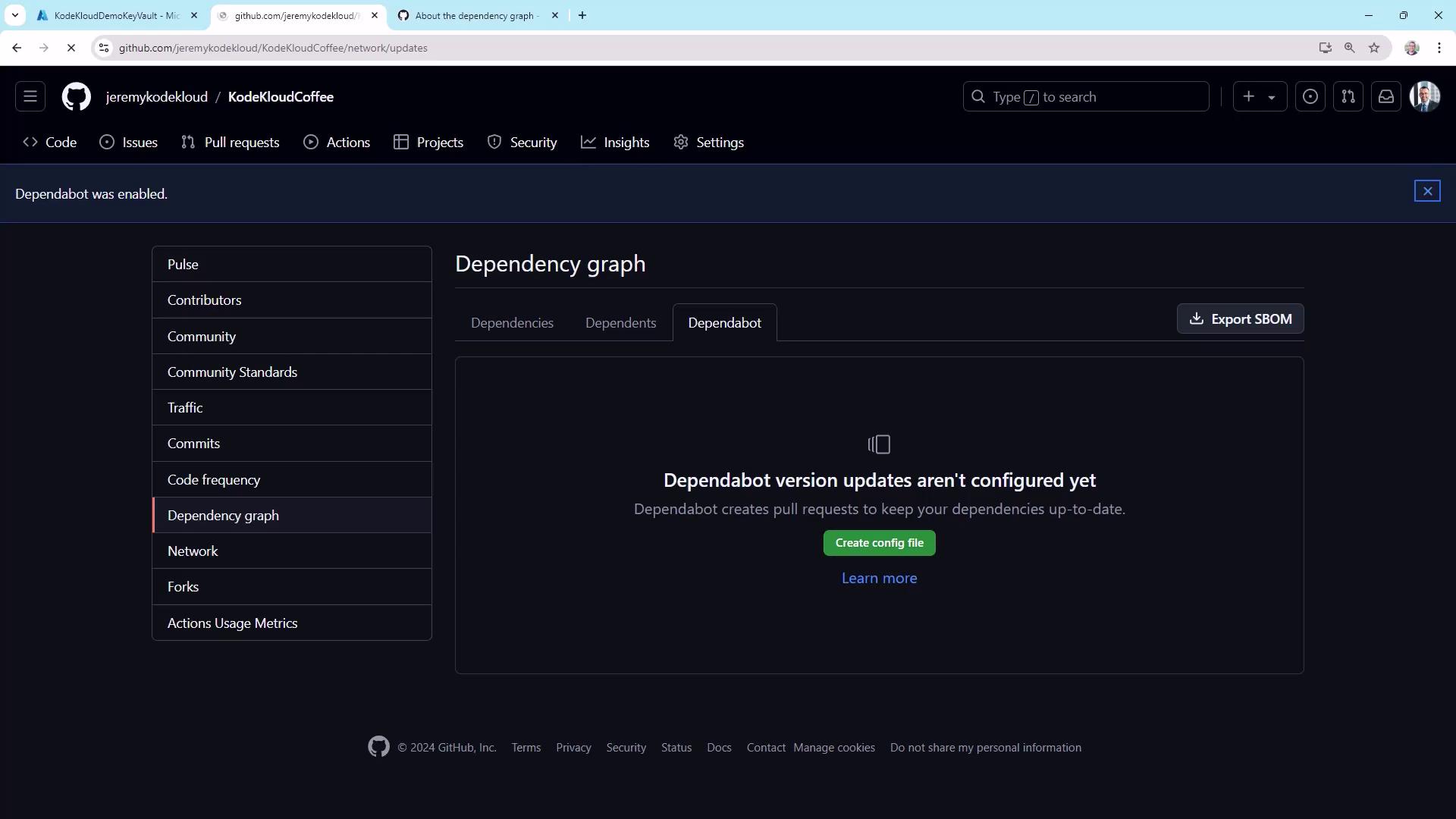
Task: Click the Create config file button
Action: tap(879, 543)
